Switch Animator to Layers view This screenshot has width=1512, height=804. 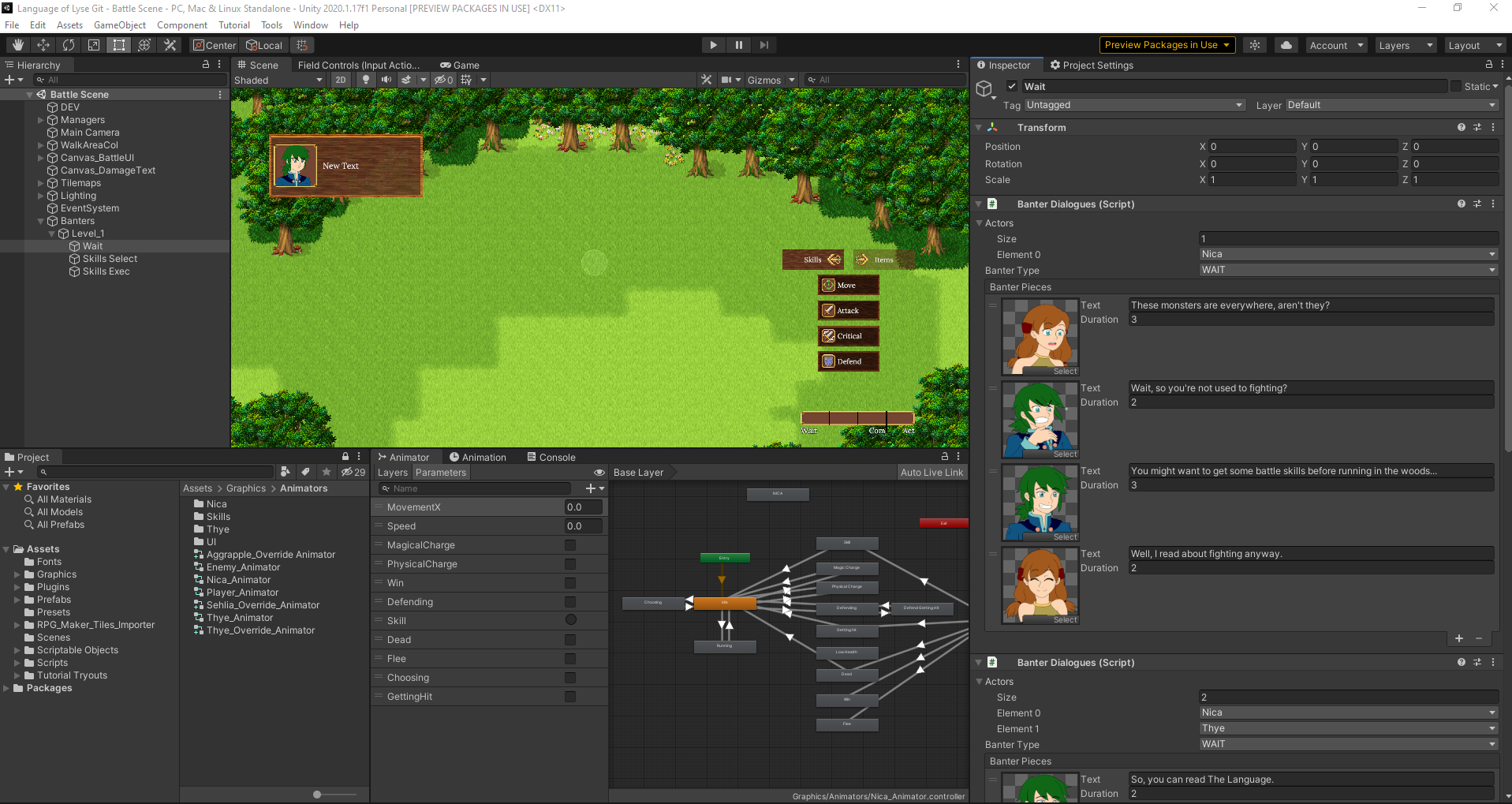(x=393, y=473)
